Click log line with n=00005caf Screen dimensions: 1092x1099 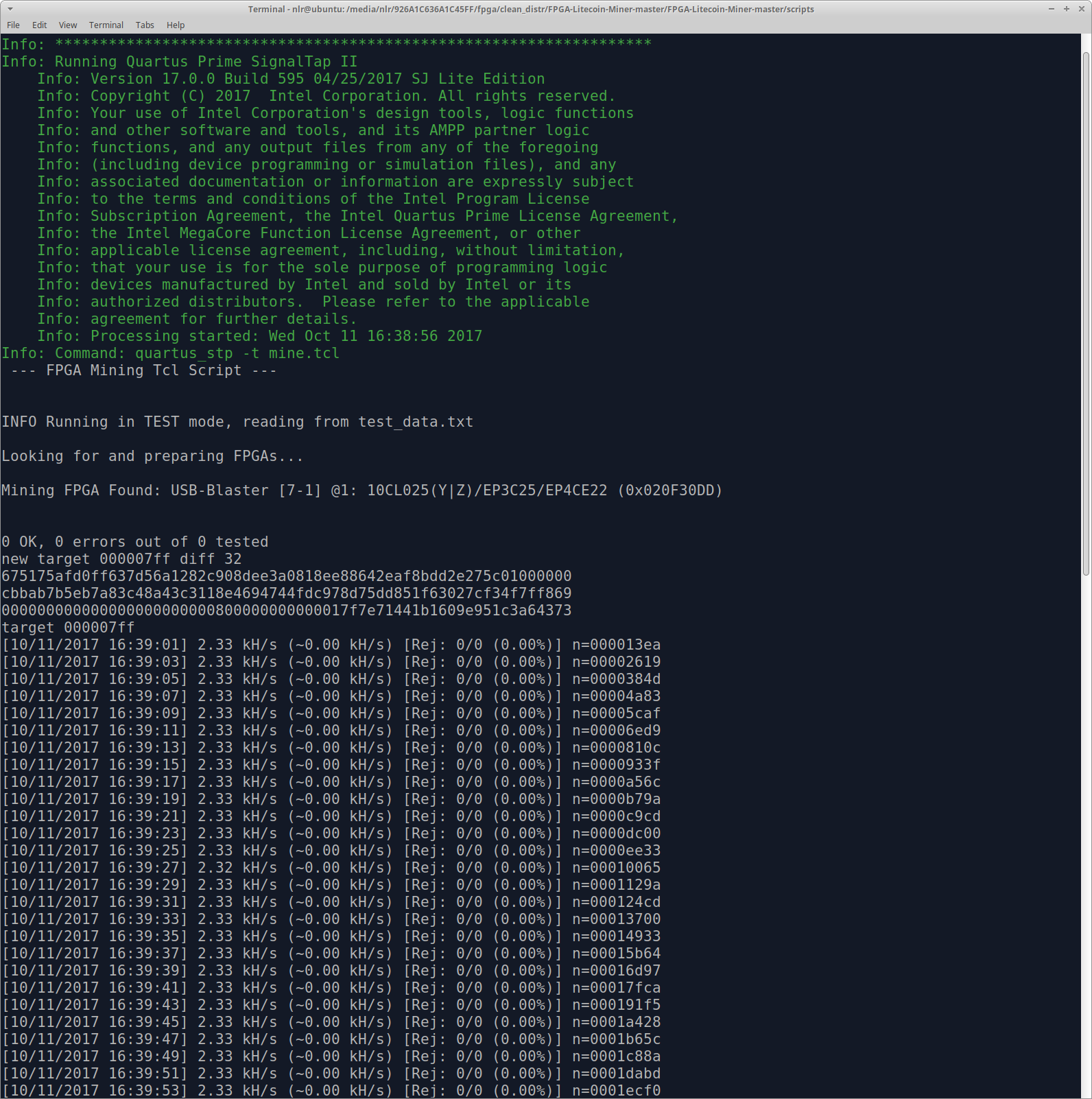click(x=331, y=713)
